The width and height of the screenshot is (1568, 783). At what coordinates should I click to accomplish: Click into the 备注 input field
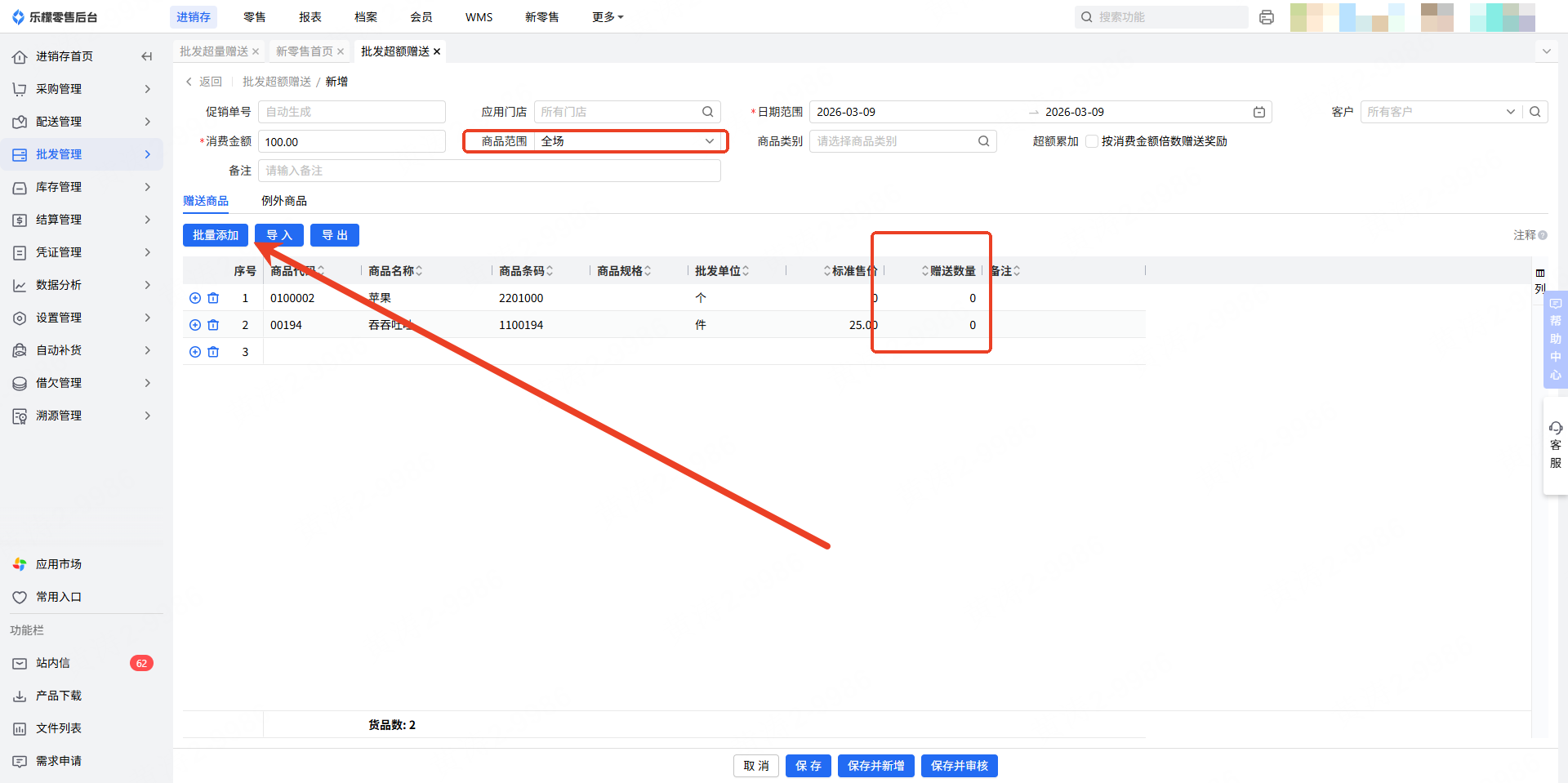click(x=489, y=171)
